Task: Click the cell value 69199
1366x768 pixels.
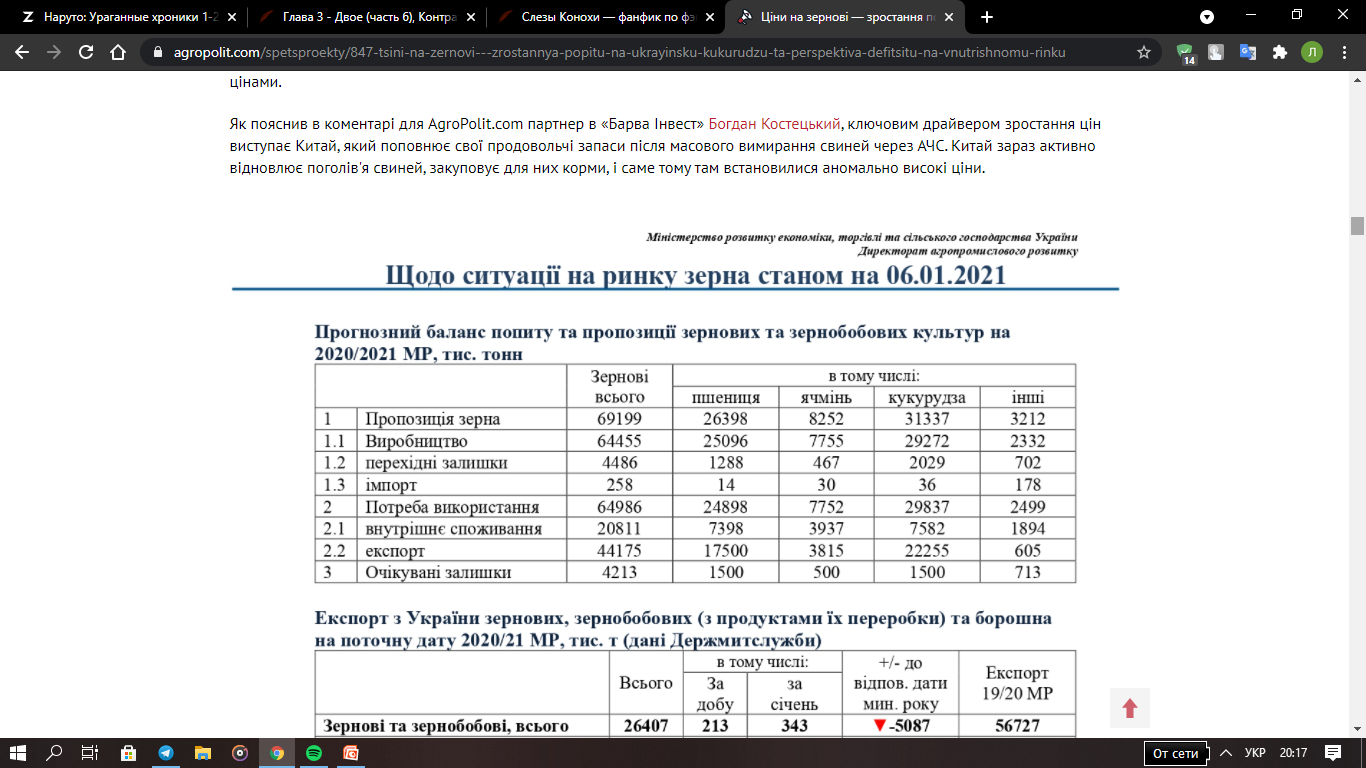Action: click(619, 419)
